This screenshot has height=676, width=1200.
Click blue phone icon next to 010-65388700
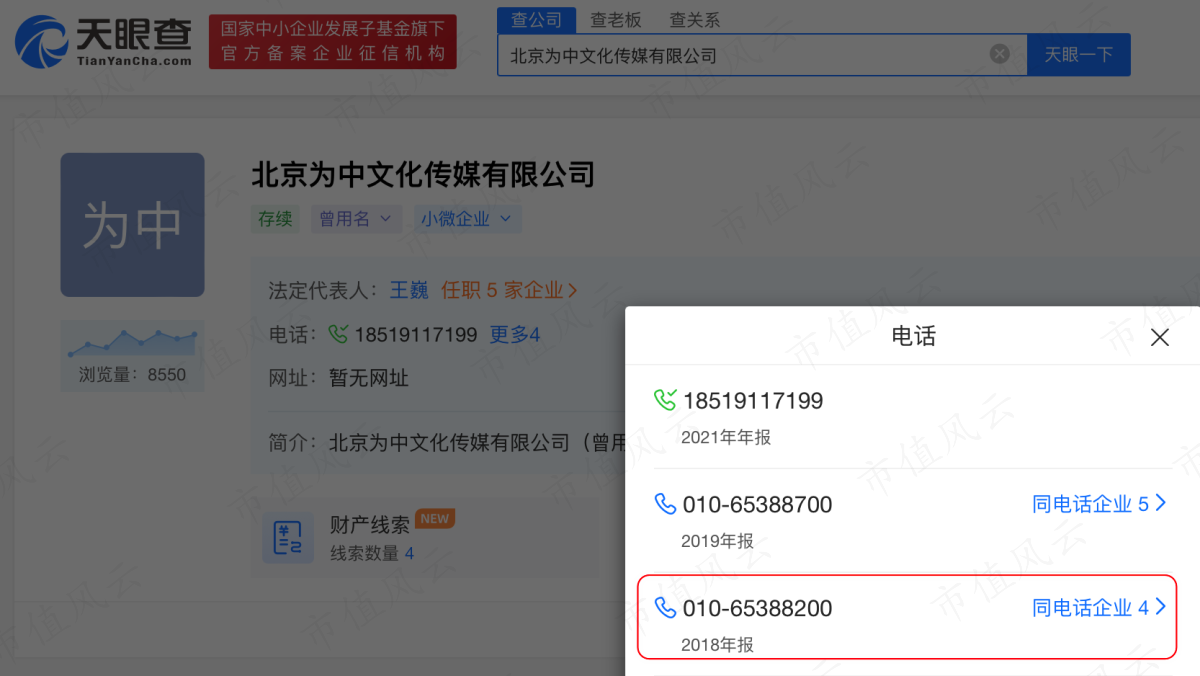665,504
